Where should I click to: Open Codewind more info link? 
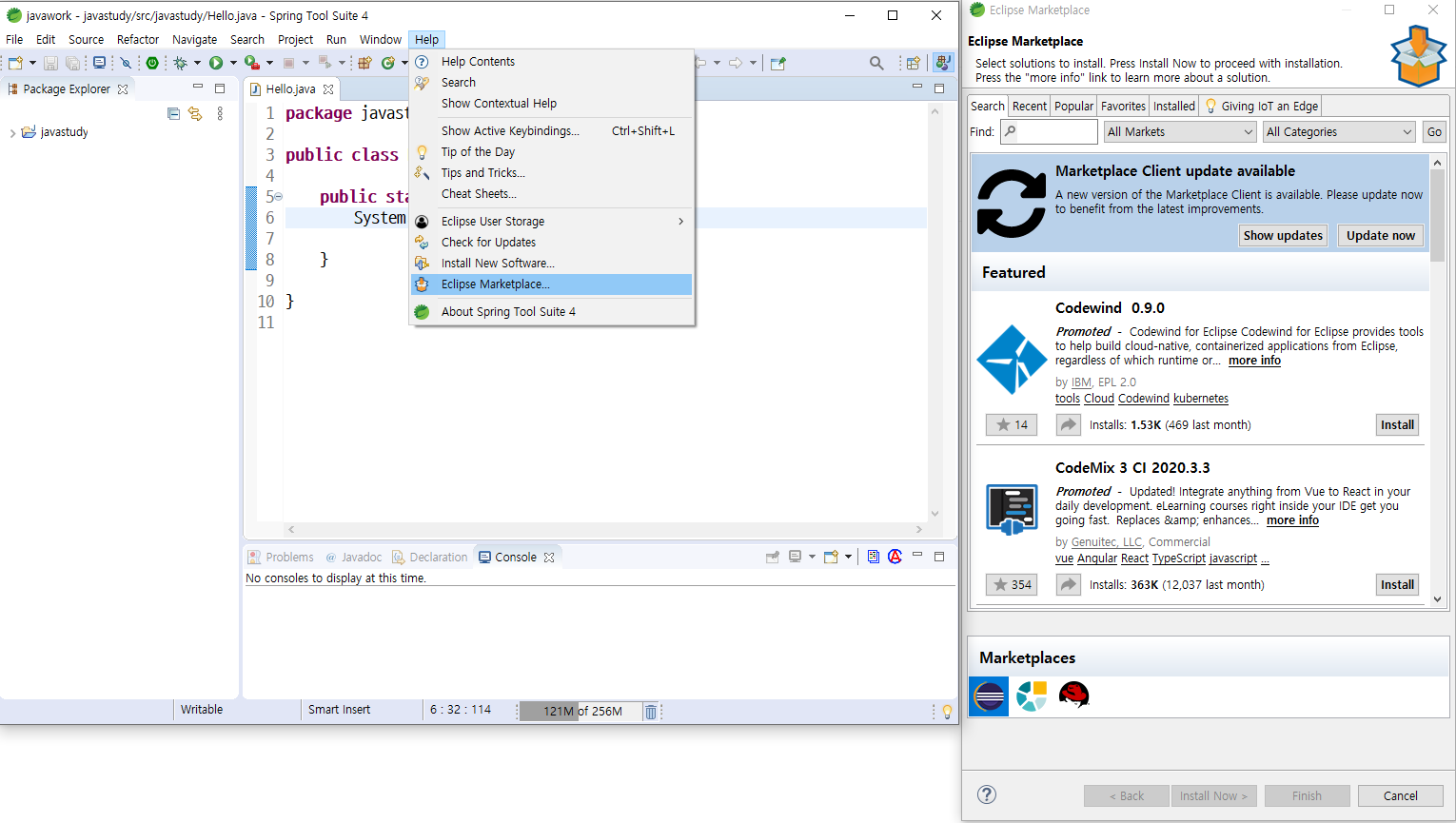pos(1254,361)
